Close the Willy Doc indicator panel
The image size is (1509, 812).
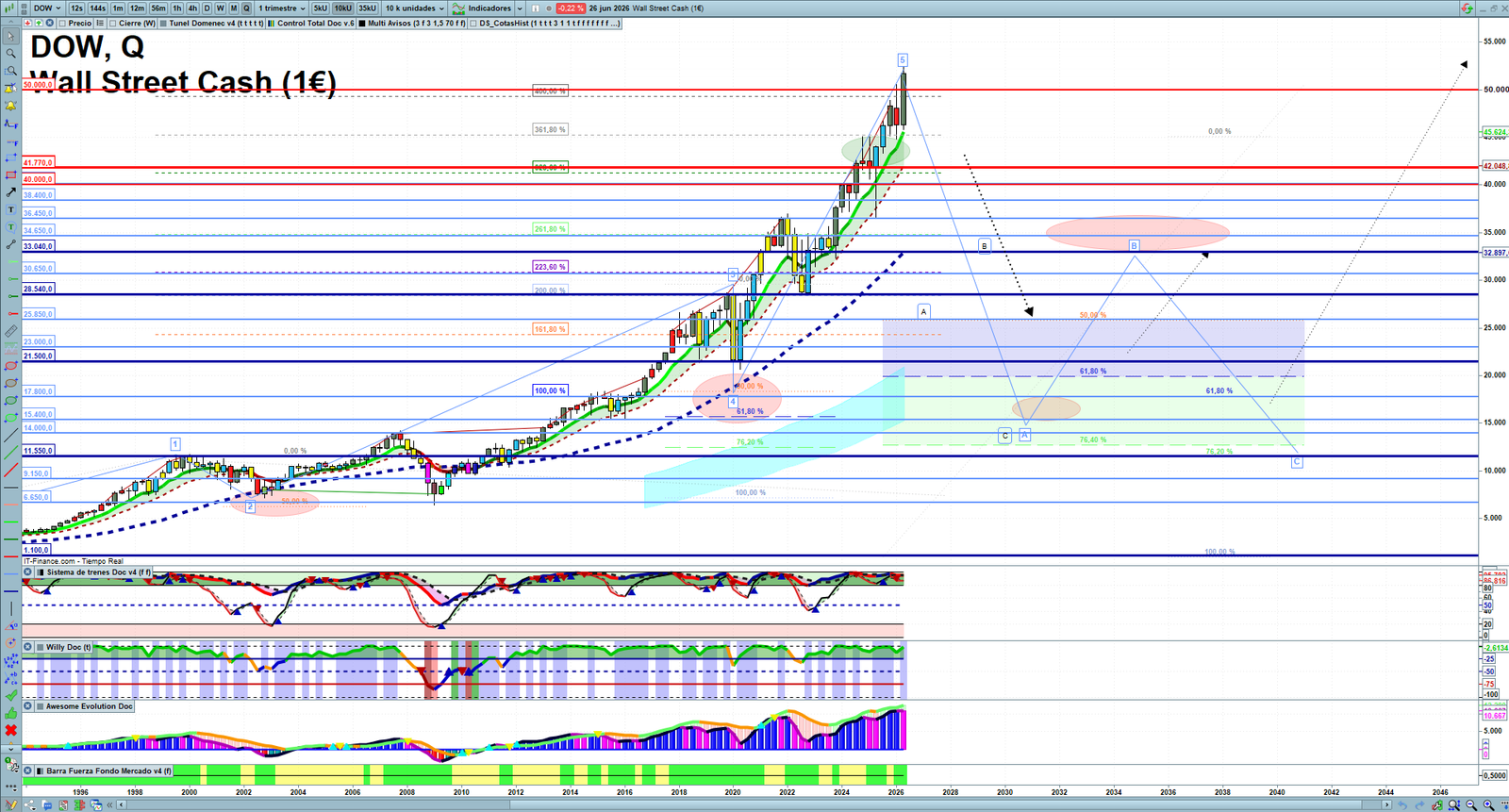tap(28, 647)
